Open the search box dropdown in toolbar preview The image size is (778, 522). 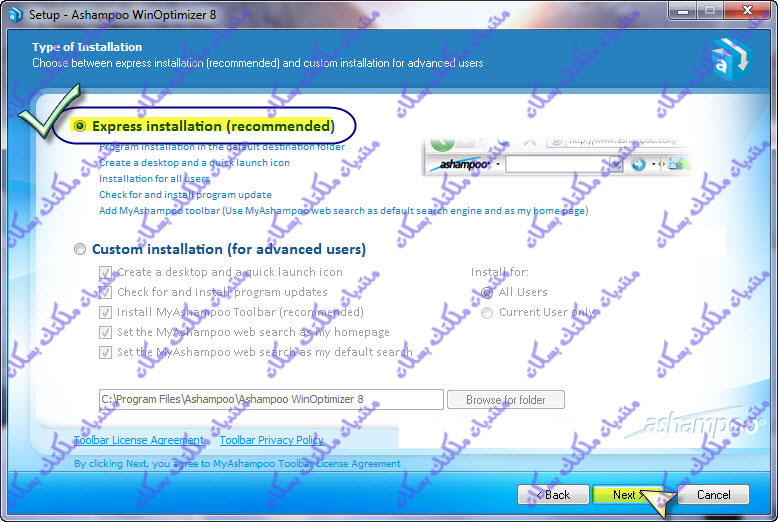[616, 164]
